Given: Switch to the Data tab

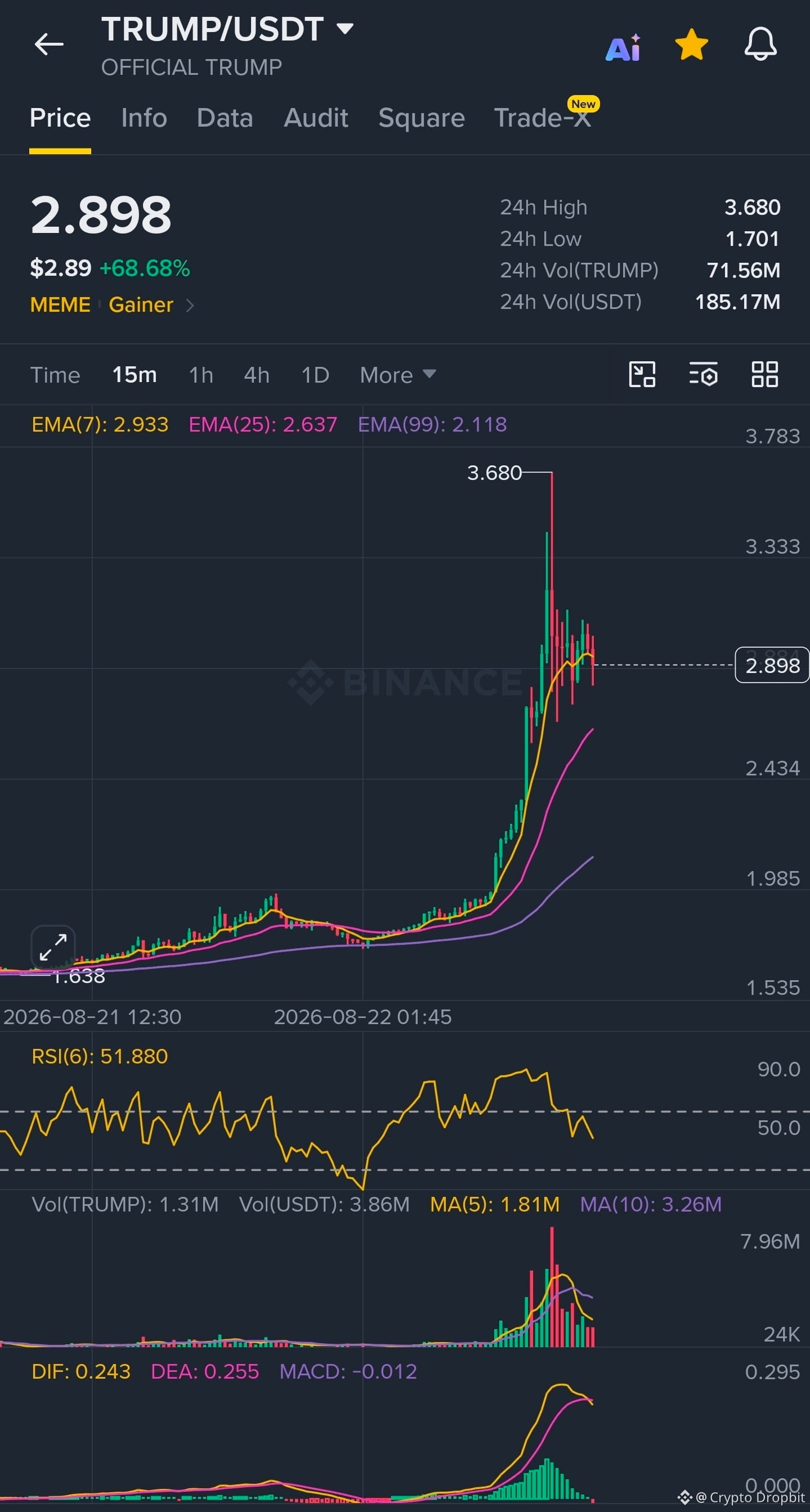Looking at the screenshot, I should 225,118.
